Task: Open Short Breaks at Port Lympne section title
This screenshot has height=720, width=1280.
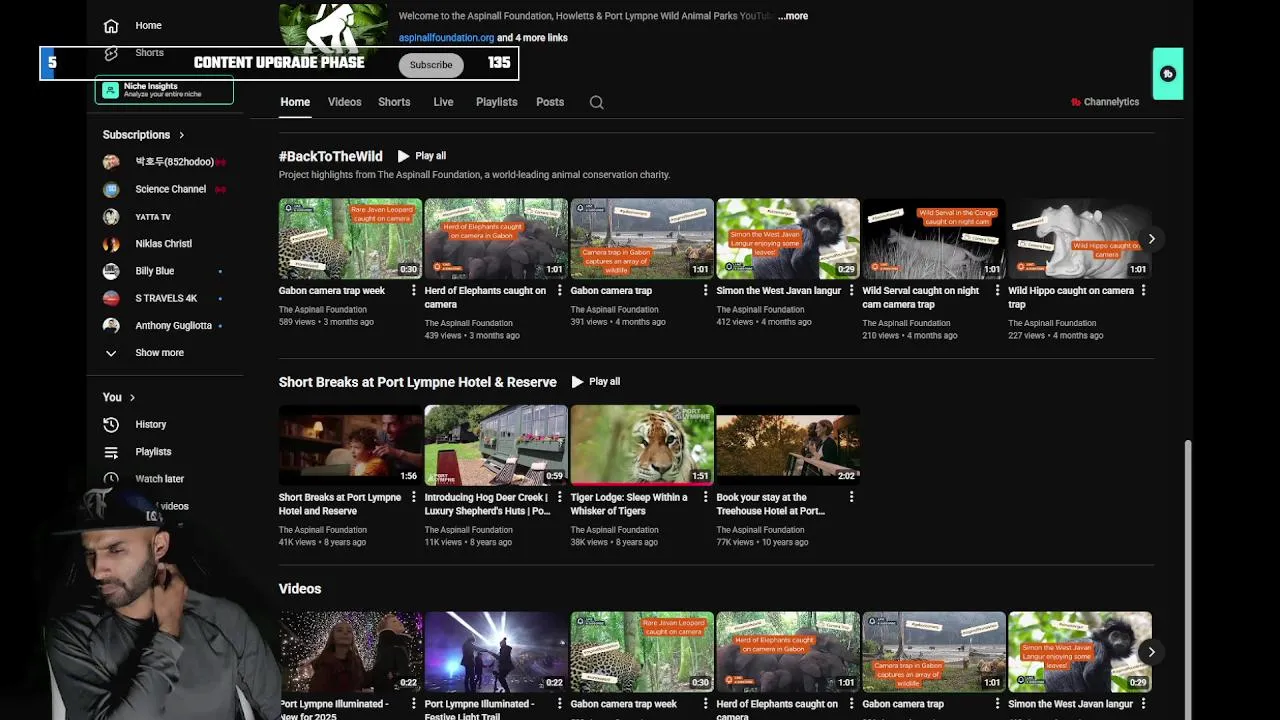Action: coord(417,382)
